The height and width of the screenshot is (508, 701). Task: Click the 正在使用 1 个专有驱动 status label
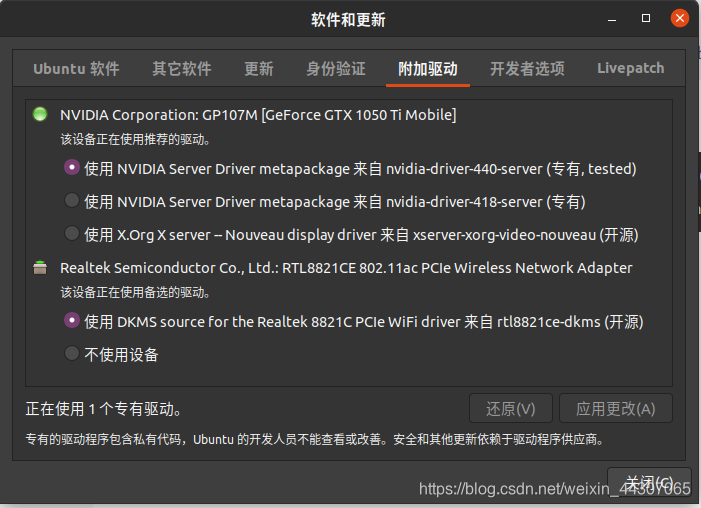point(103,409)
